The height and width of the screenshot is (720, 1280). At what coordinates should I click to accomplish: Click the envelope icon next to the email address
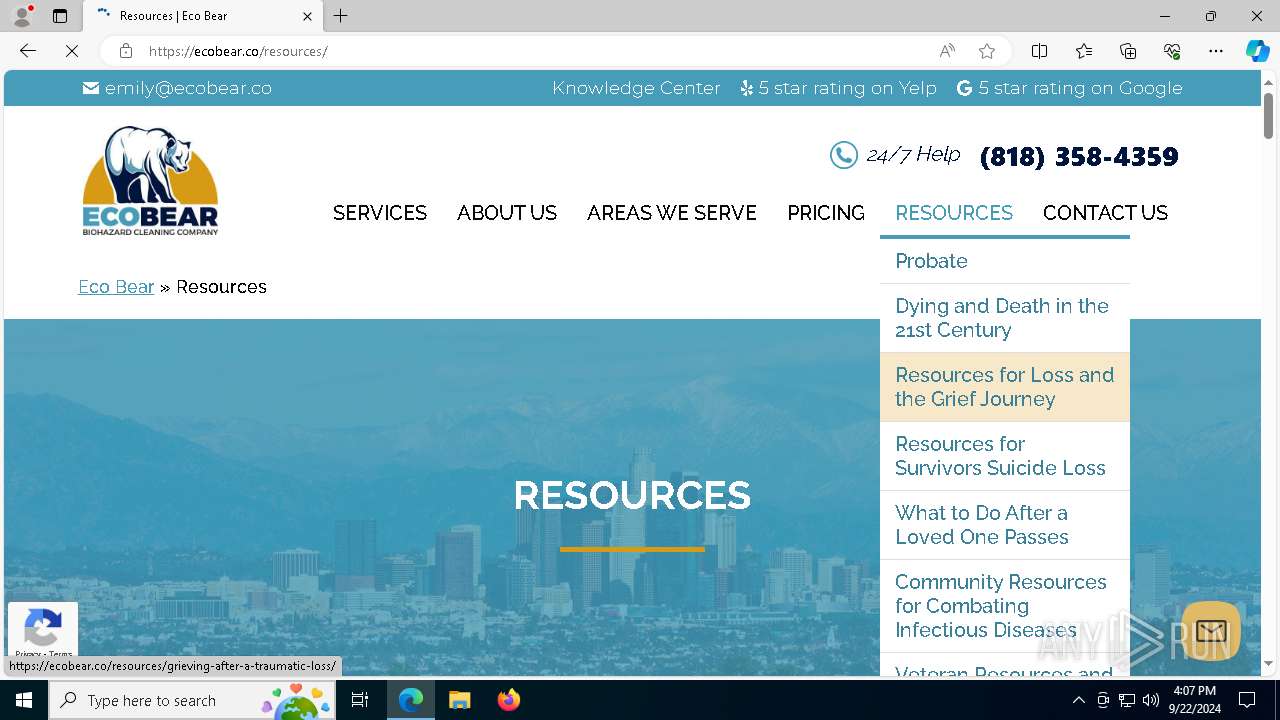coord(91,88)
